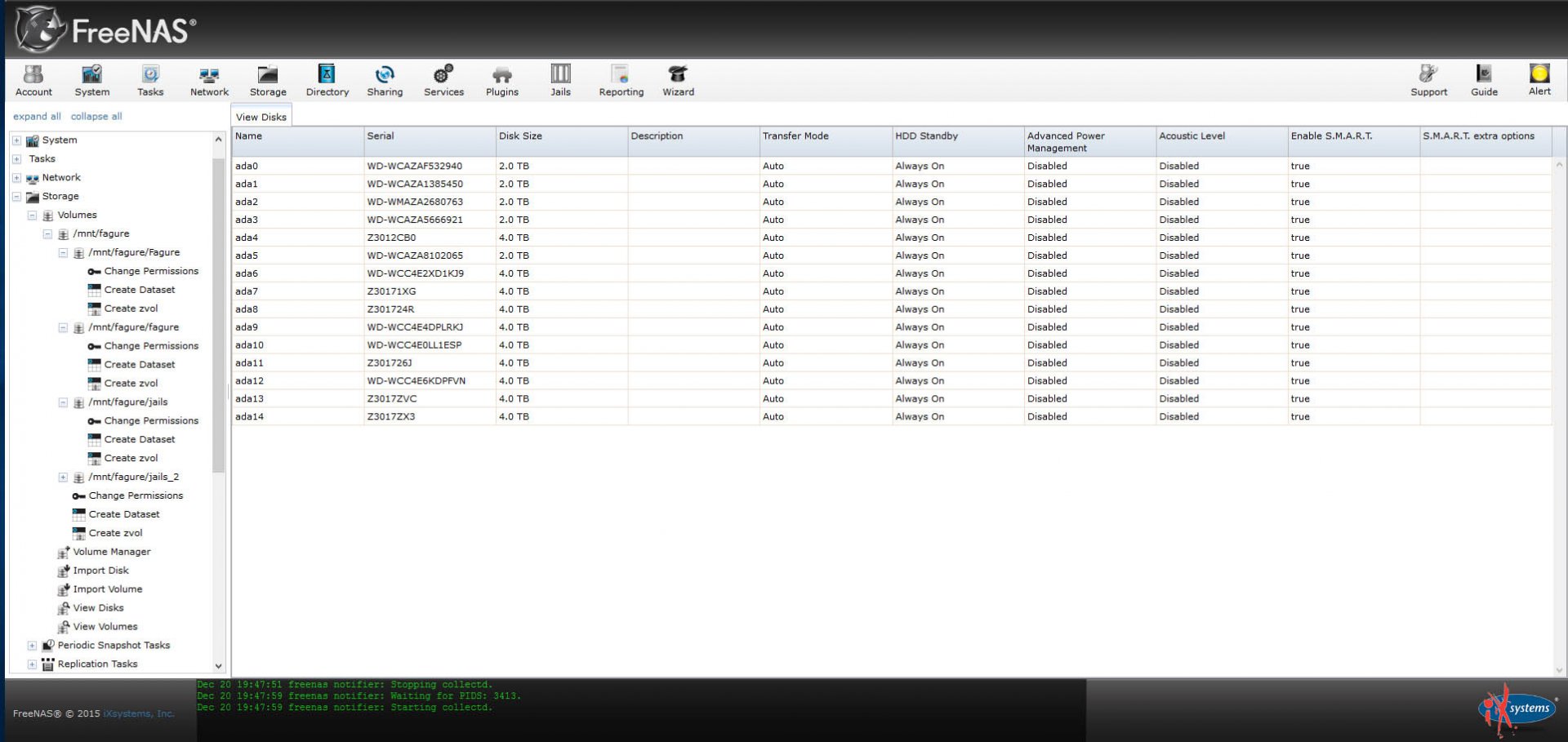Click serial WD-WCC4E2XD1KJ9
Image resolution: width=1568 pixels, height=742 pixels.
[x=416, y=273]
